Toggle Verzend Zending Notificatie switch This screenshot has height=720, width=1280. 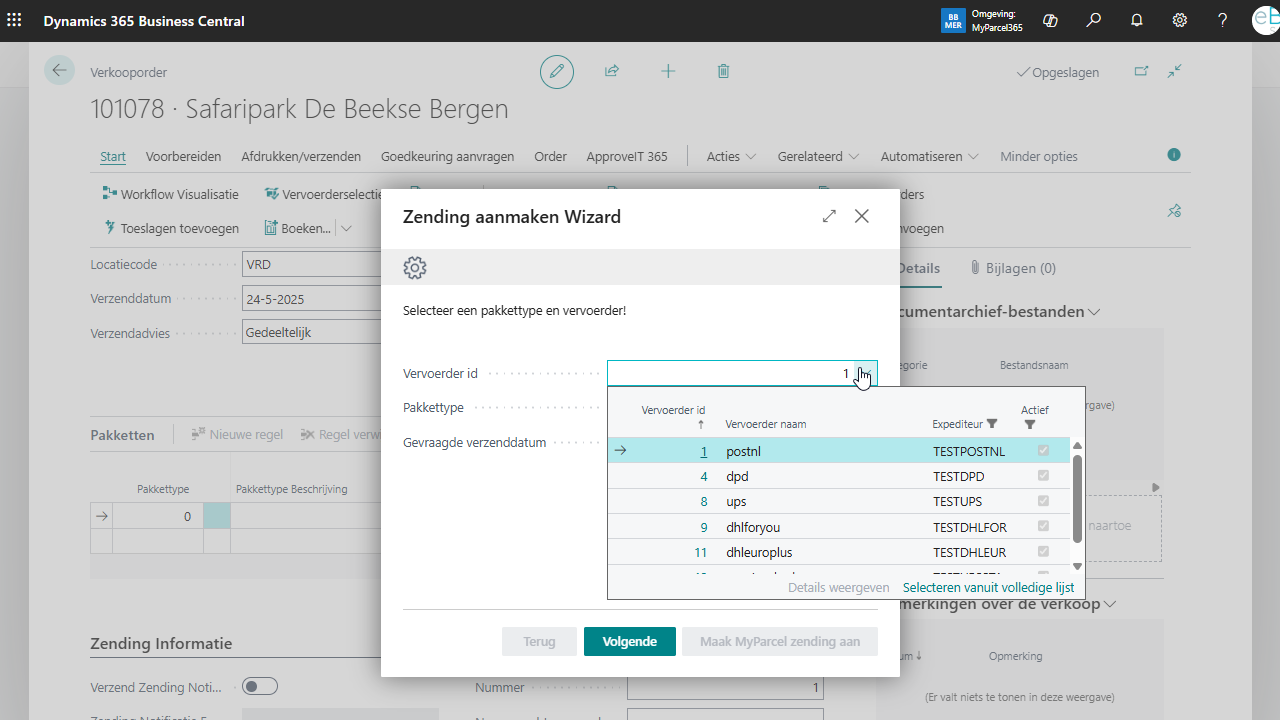click(x=260, y=686)
